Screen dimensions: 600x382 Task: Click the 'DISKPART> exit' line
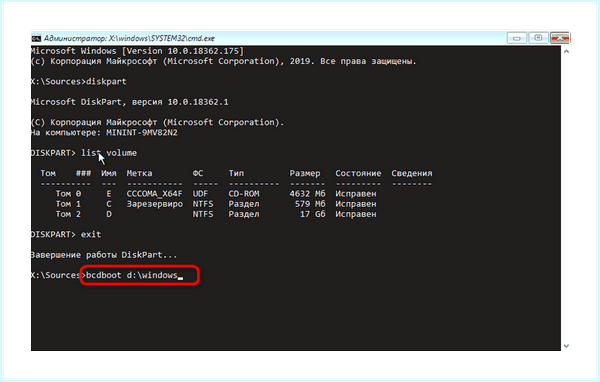(x=66, y=234)
